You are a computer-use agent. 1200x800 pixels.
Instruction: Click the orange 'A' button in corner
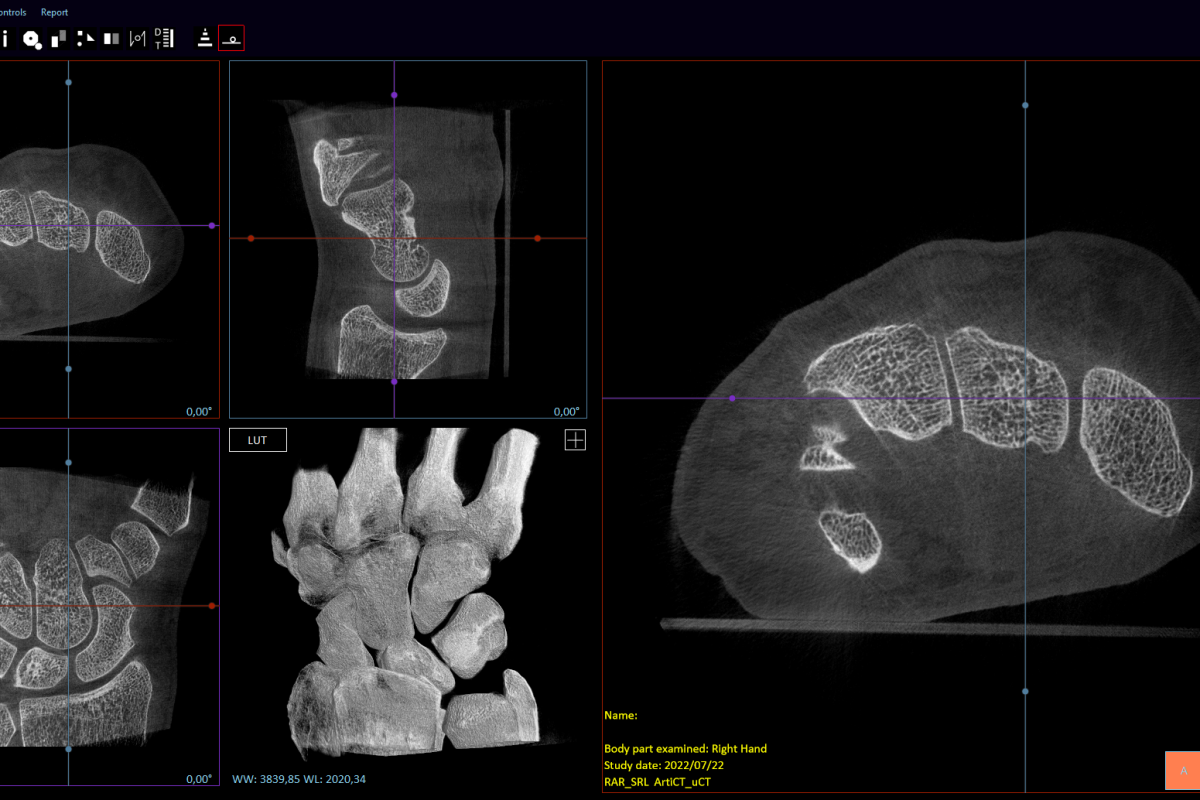(1183, 771)
